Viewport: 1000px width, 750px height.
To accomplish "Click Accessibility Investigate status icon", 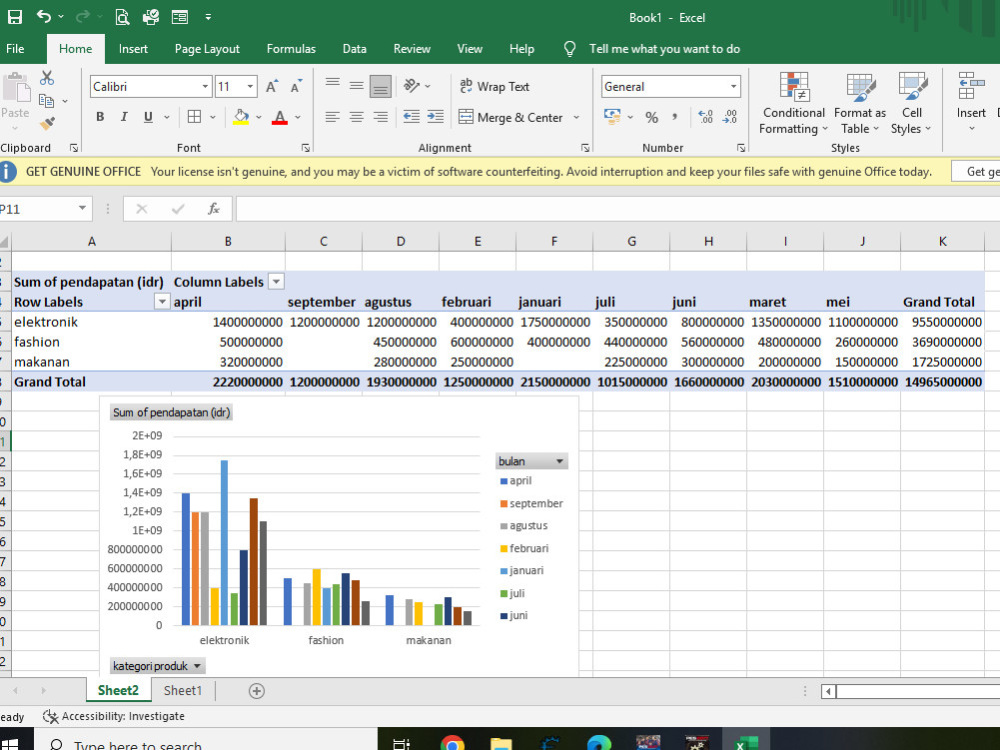I will coord(50,716).
